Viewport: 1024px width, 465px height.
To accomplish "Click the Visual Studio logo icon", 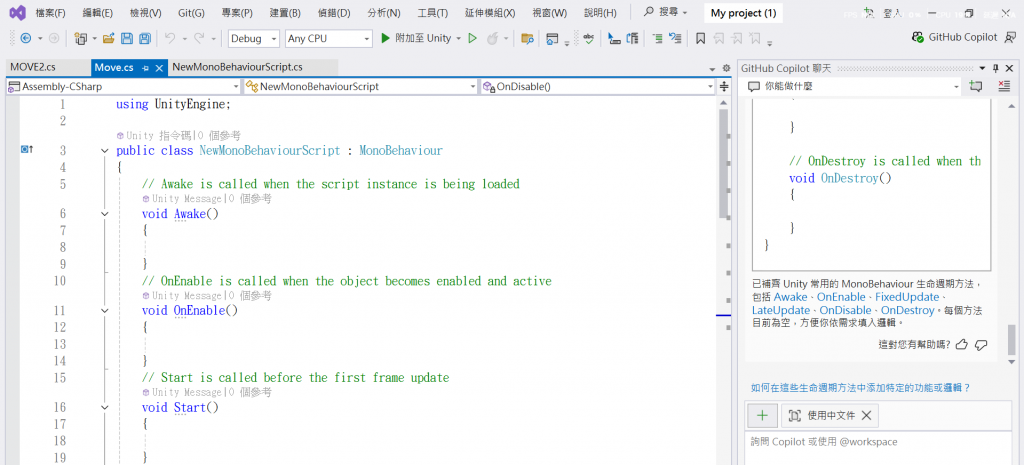I will 18,12.
